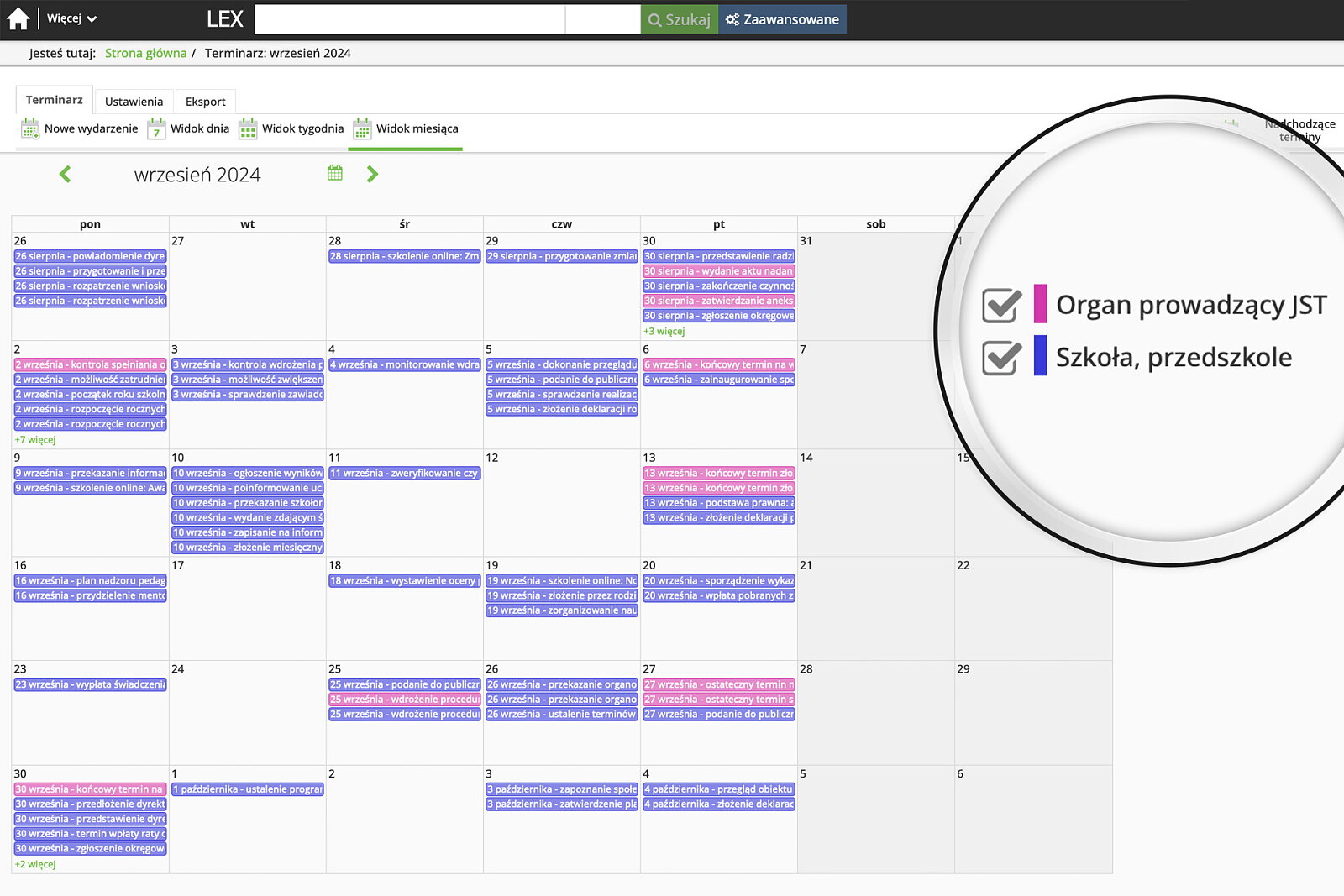The height and width of the screenshot is (896, 1344).
Task: Click the Widok tygodnia calendar icon
Action: point(248,128)
